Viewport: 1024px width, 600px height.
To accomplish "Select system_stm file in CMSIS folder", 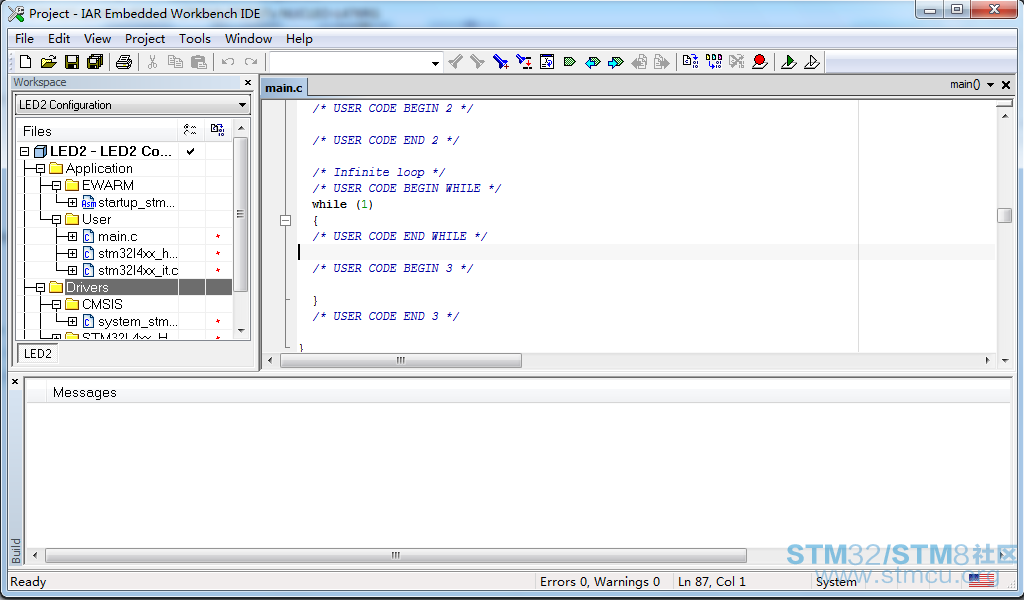I will click(136, 321).
